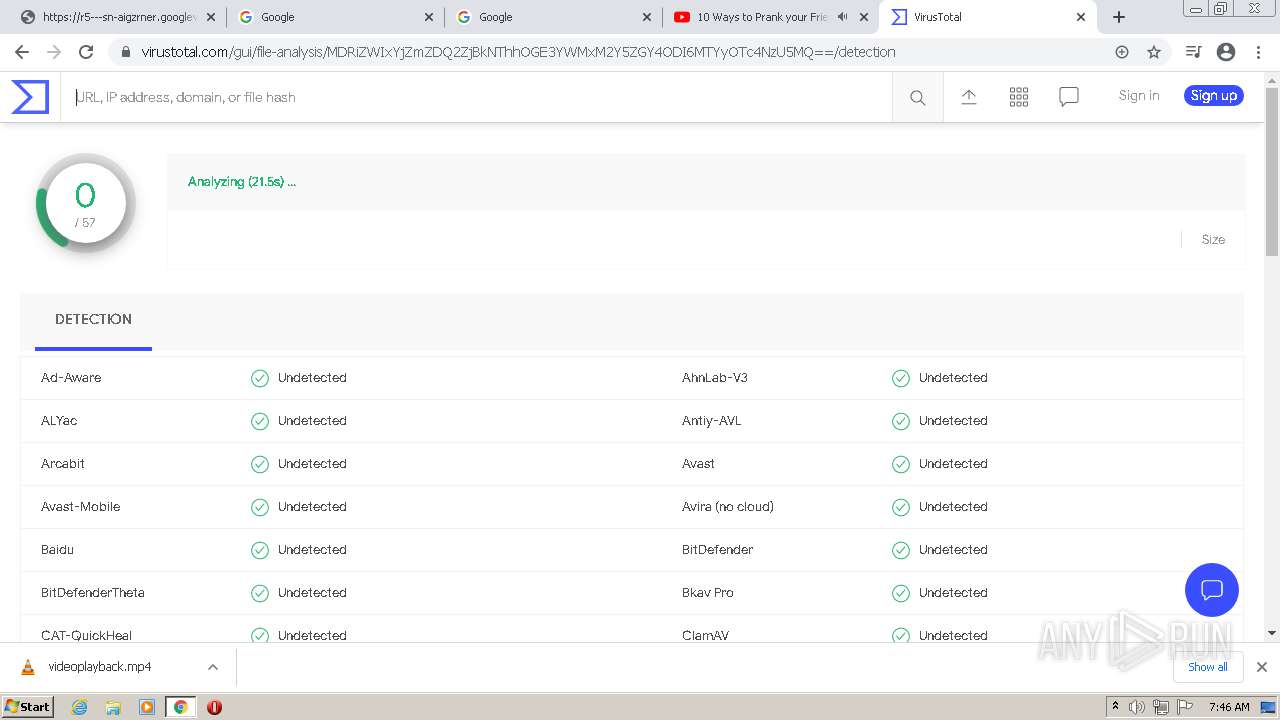Click the action center flag tray icon
Image resolution: width=1280 pixels, height=720 pixels.
coord(1185,707)
